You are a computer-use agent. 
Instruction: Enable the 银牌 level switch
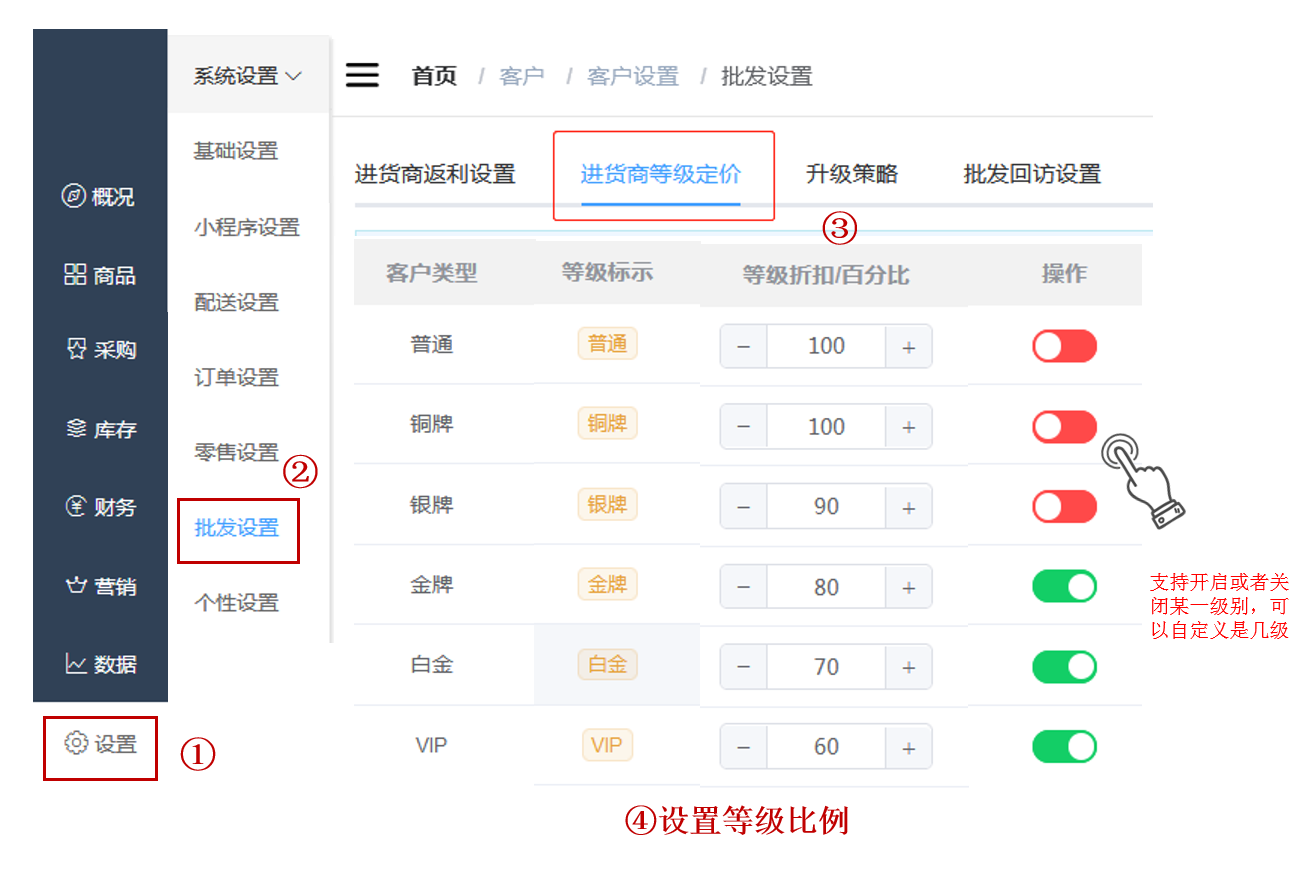(1064, 507)
